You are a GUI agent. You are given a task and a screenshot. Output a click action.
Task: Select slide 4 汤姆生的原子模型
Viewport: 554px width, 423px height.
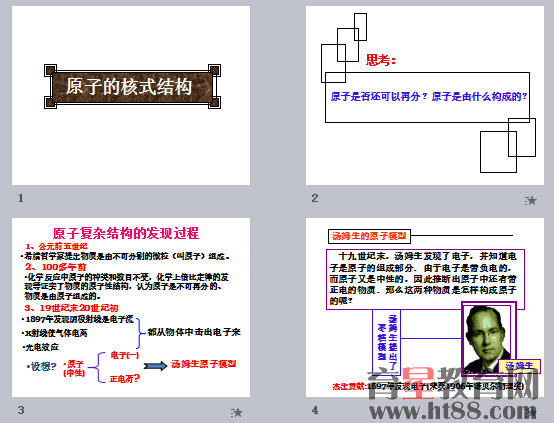click(x=425, y=307)
